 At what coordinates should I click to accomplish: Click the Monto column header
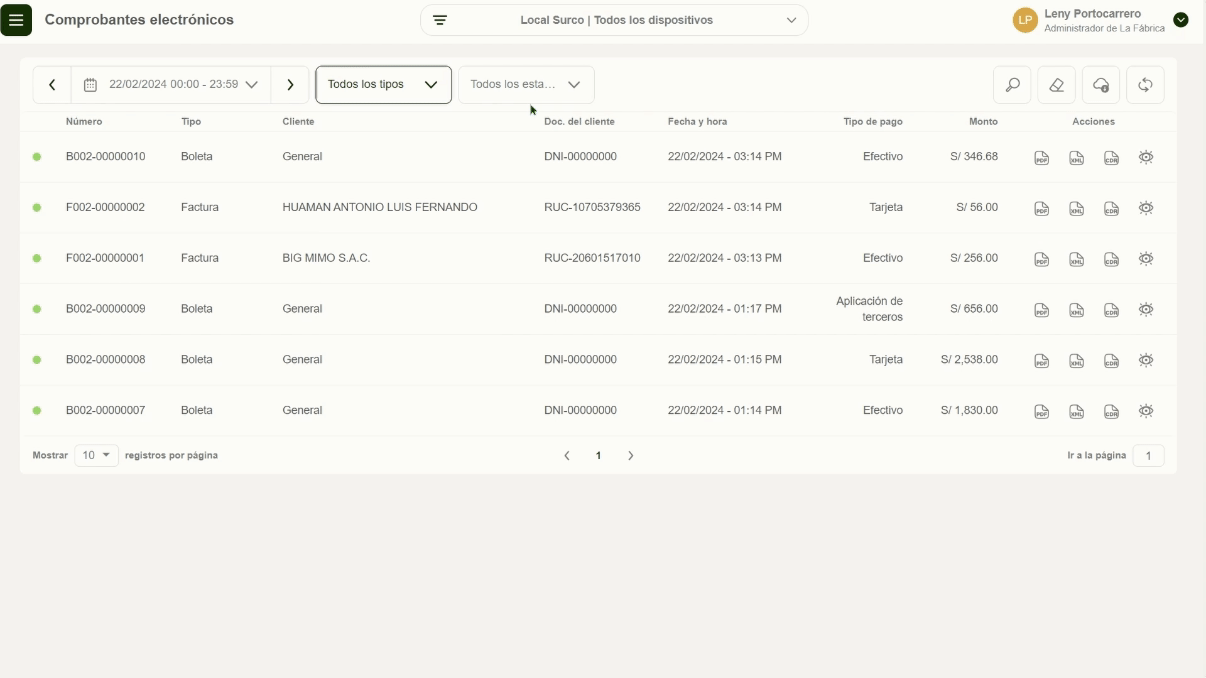[983, 121]
